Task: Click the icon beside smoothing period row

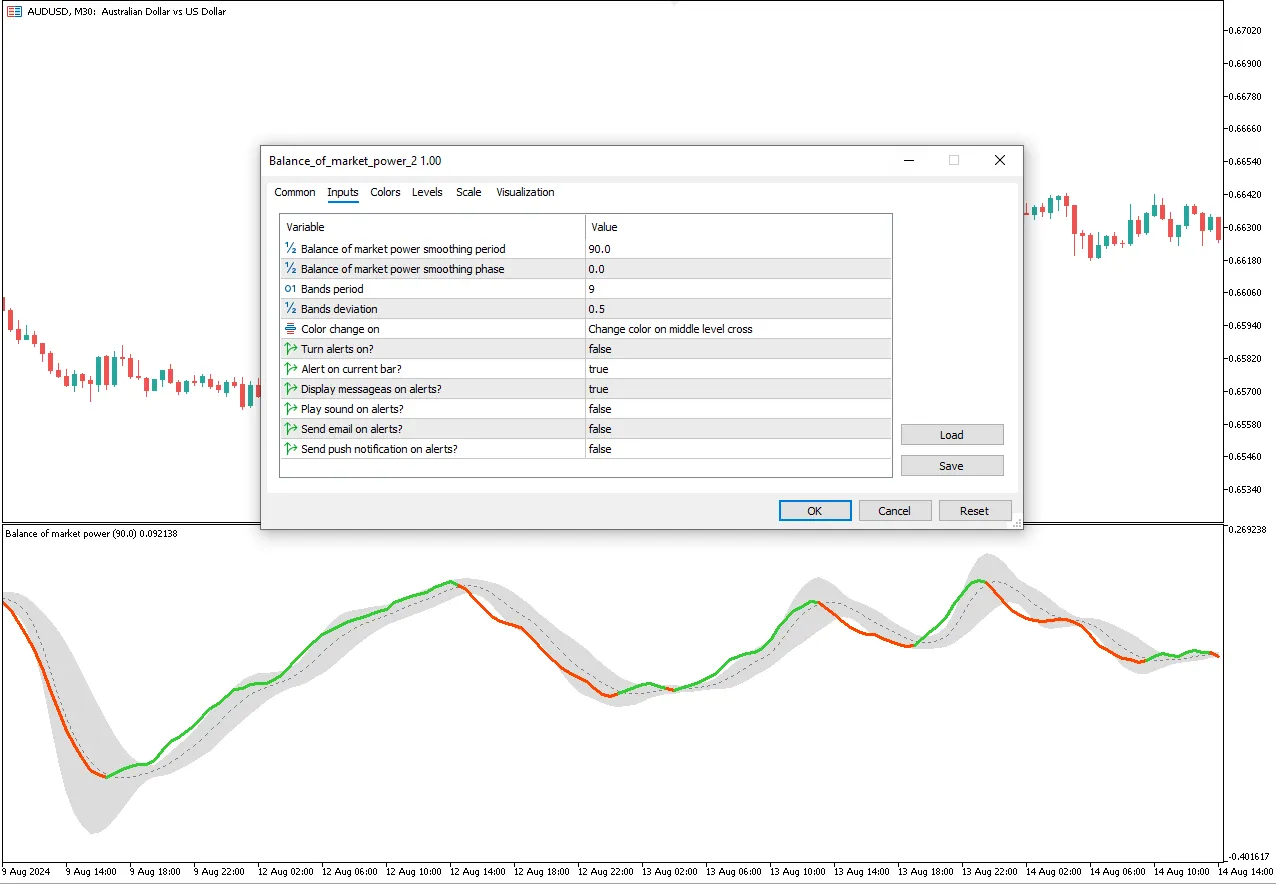Action: click(290, 249)
